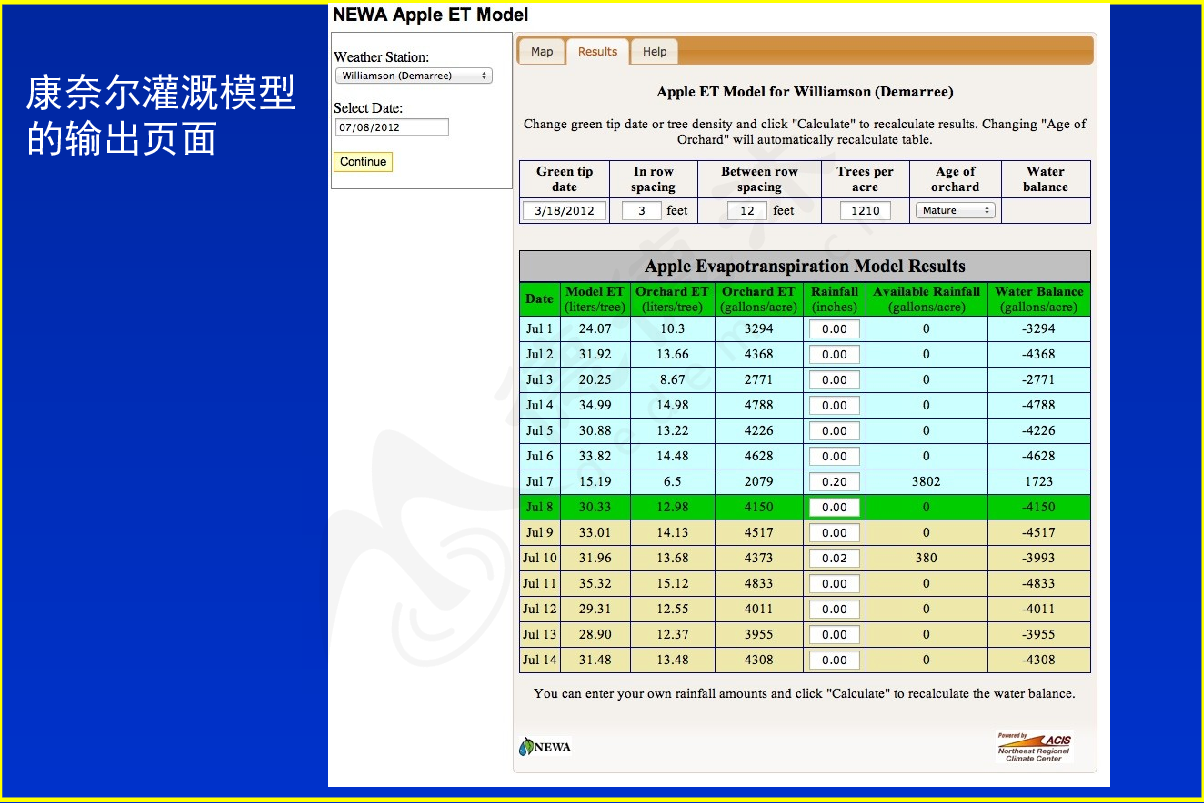Click the Jul 5 rainfall input

pyautogui.click(x=834, y=431)
